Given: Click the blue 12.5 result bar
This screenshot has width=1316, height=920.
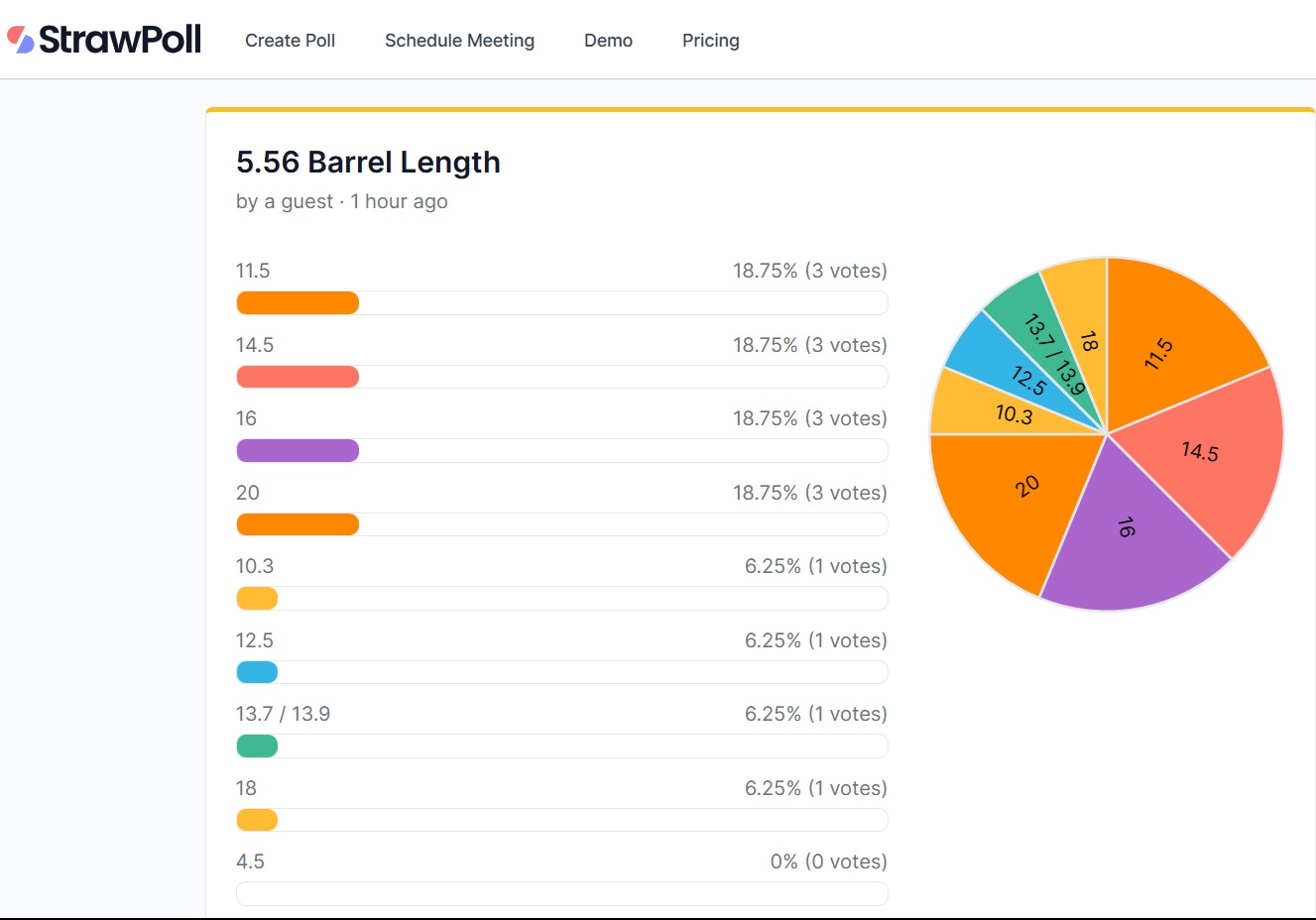Looking at the screenshot, I should click(561, 672).
